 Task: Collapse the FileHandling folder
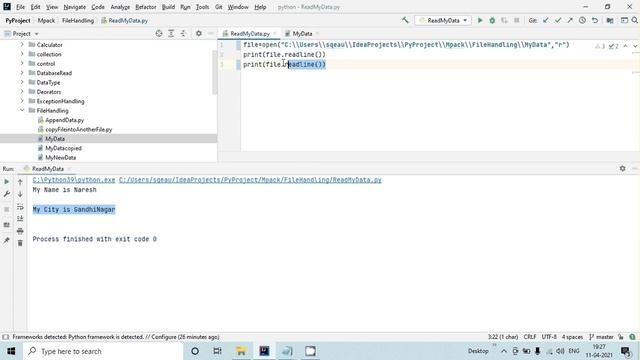(x=22, y=110)
